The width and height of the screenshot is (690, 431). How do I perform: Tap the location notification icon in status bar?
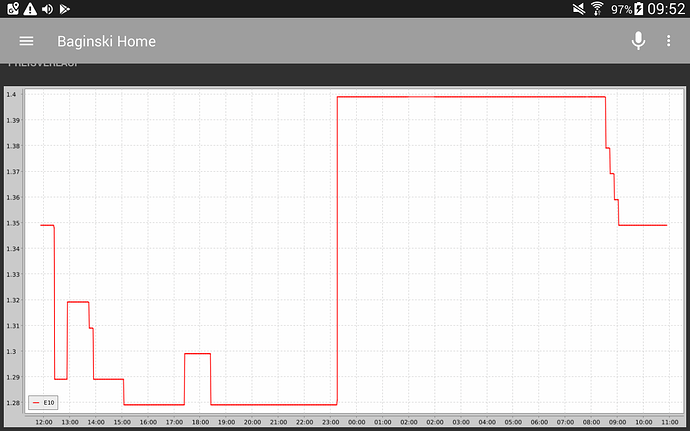click(x=13, y=9)
